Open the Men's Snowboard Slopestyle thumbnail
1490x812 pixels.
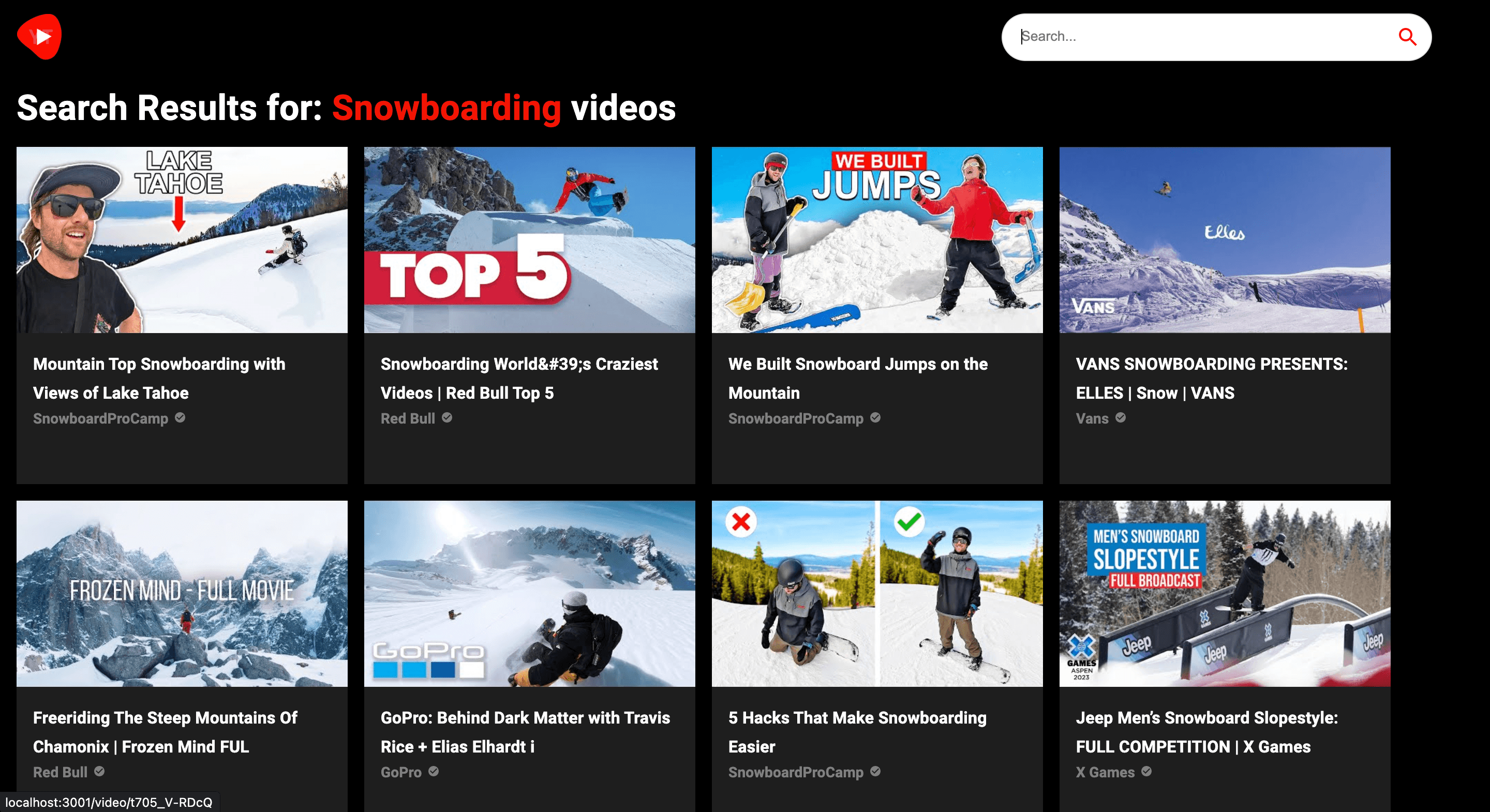(x=1225, y=593)
